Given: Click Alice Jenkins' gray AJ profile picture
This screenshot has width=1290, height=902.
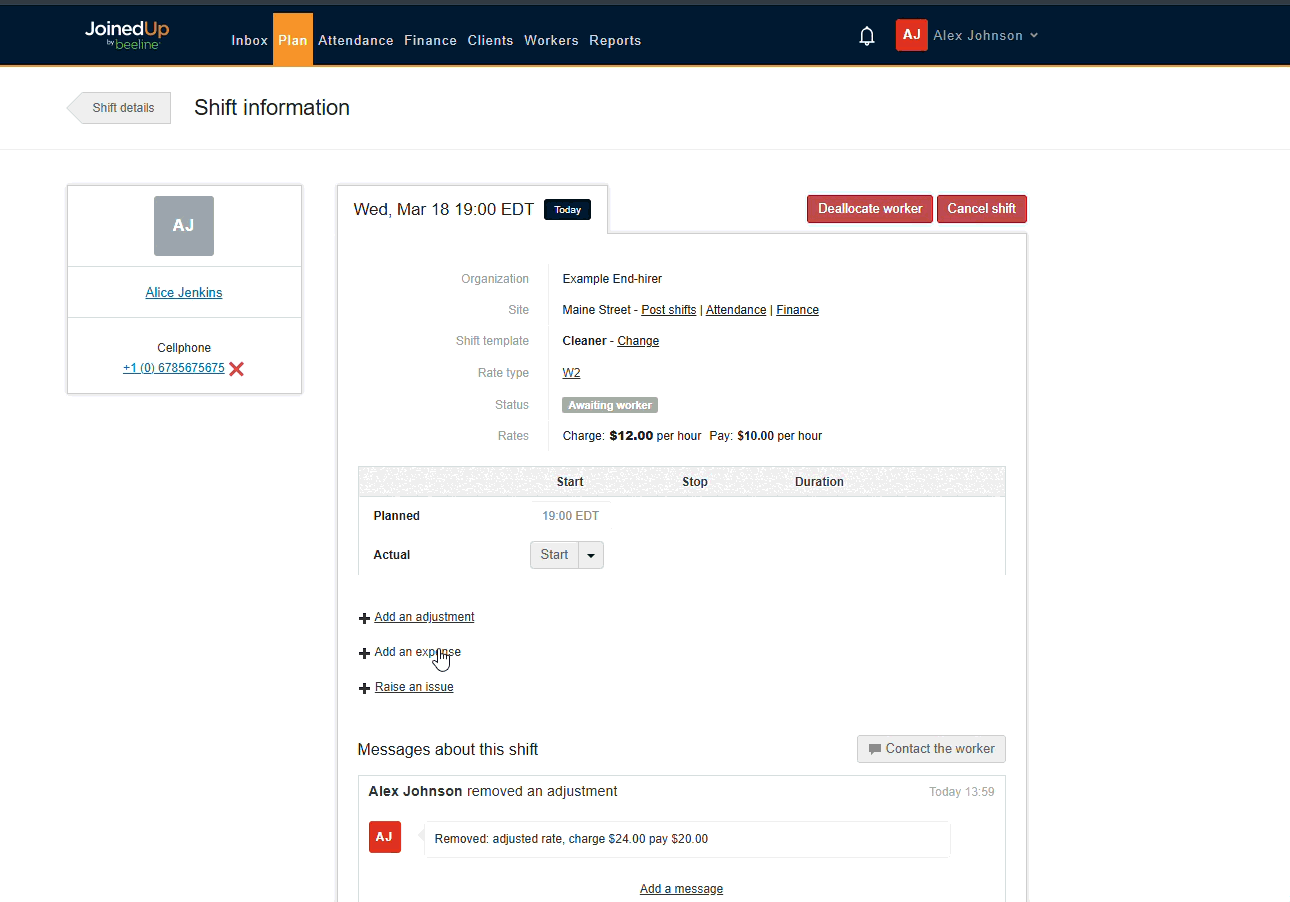Looking at the screenshot, I should [x=184, y=226].
